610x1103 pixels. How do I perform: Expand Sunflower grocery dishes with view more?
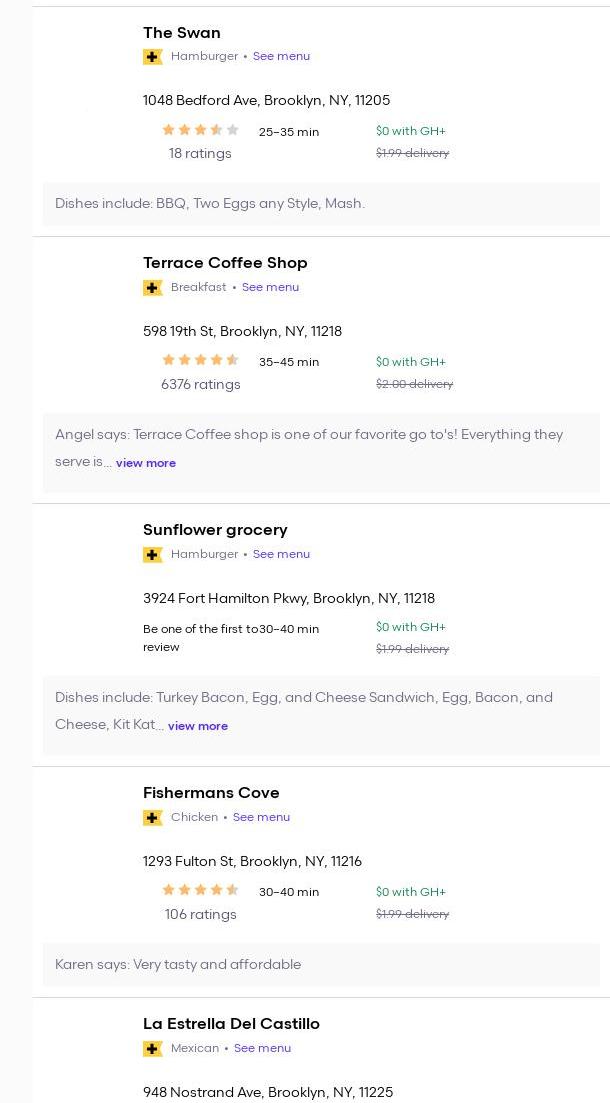[x=198, y=727]
